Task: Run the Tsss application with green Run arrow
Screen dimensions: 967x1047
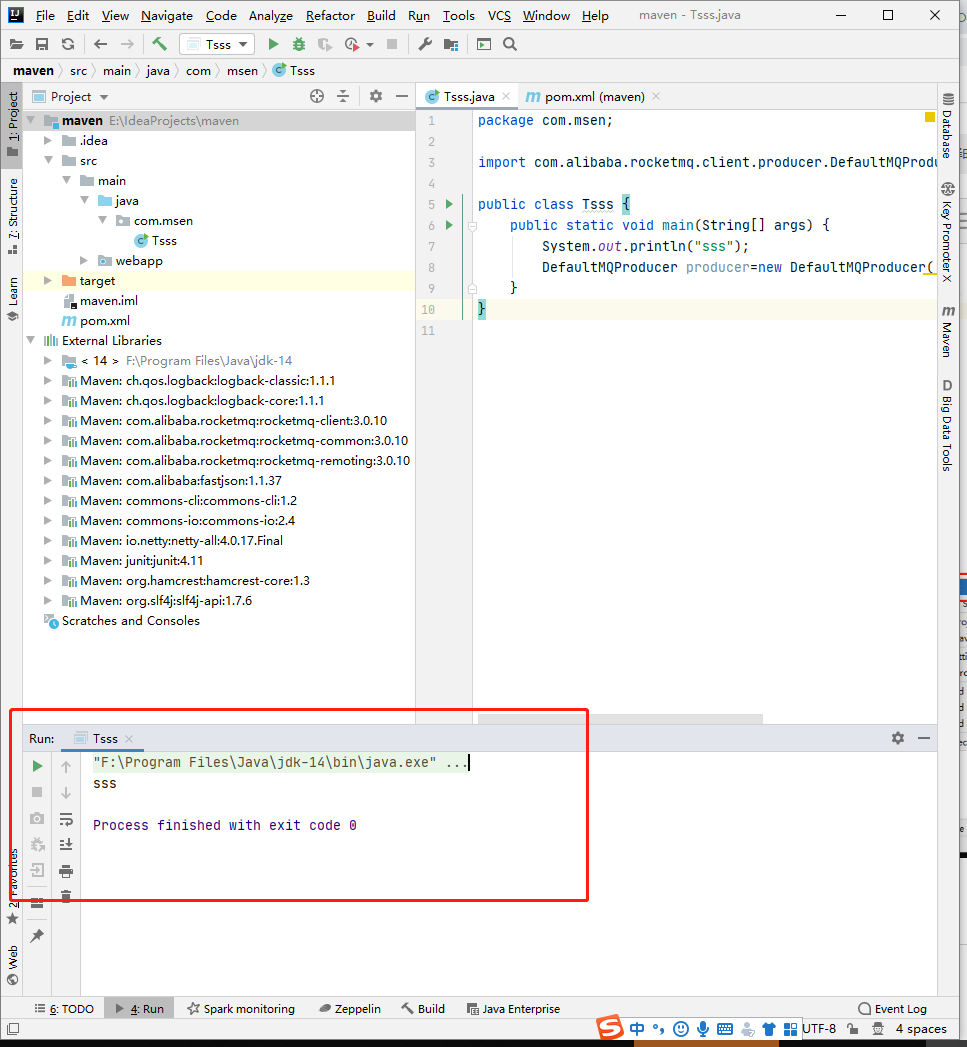Action: click(272, 44)
